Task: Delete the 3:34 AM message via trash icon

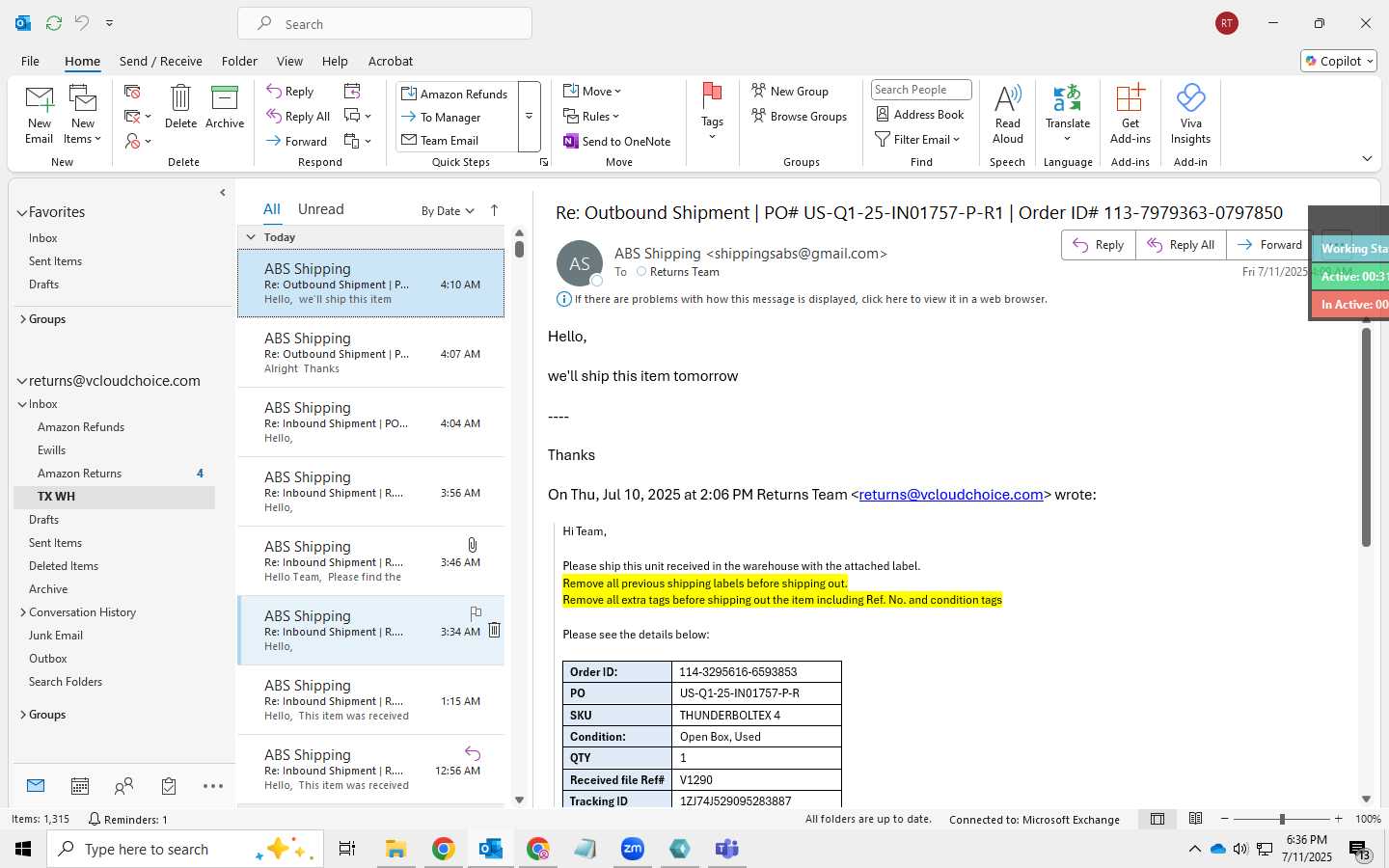Action: 494,630
